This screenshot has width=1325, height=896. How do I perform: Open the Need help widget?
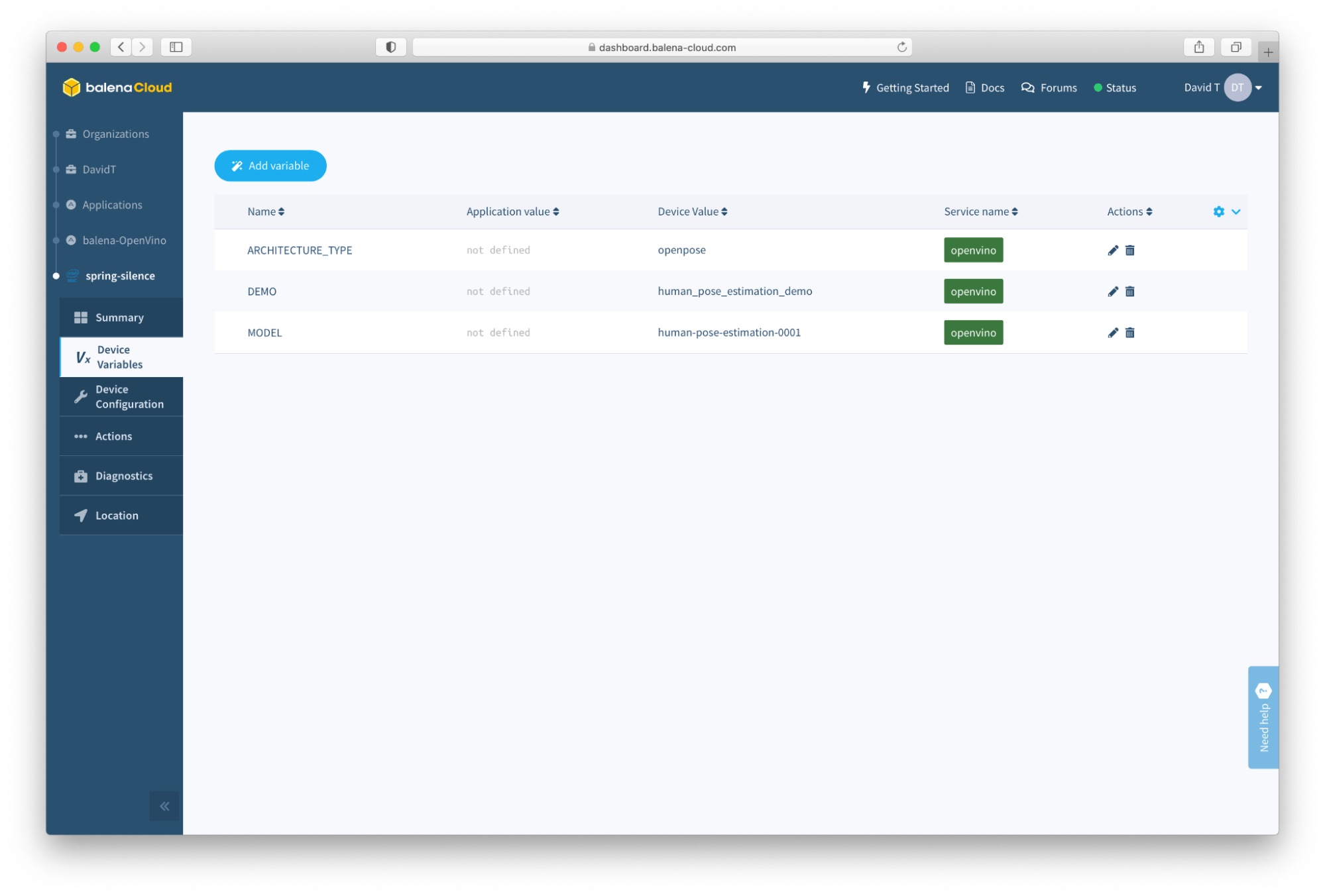click(x=1263, y=717)
